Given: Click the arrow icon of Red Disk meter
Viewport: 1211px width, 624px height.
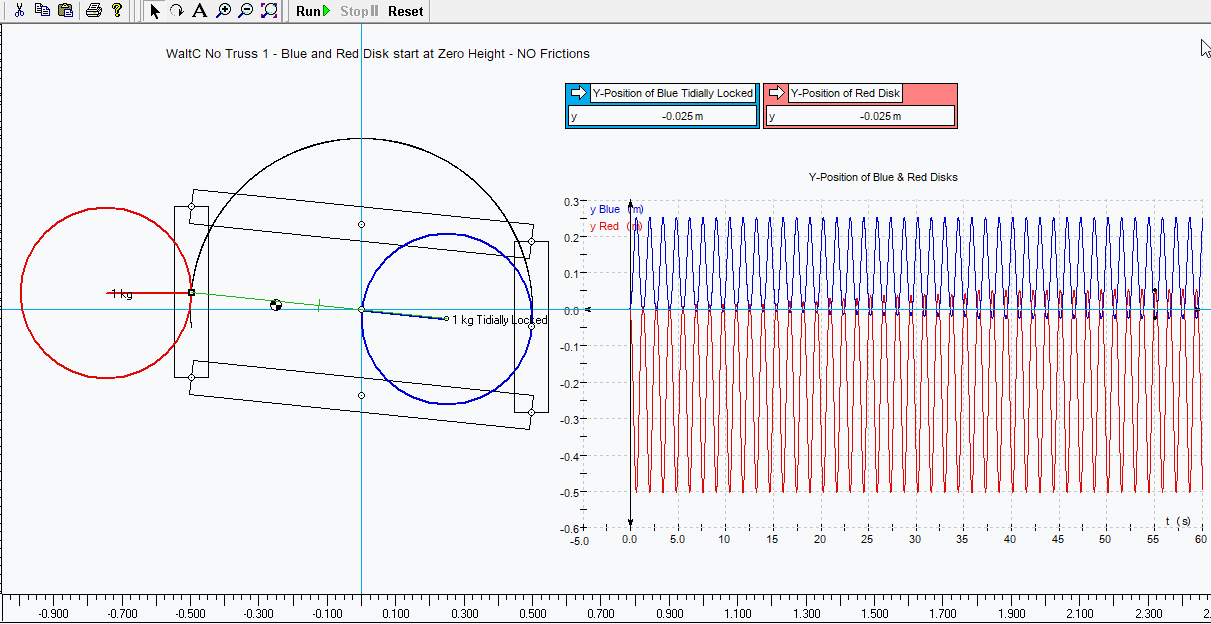Looking at the screenshot, I should click(x=776, y=93).
